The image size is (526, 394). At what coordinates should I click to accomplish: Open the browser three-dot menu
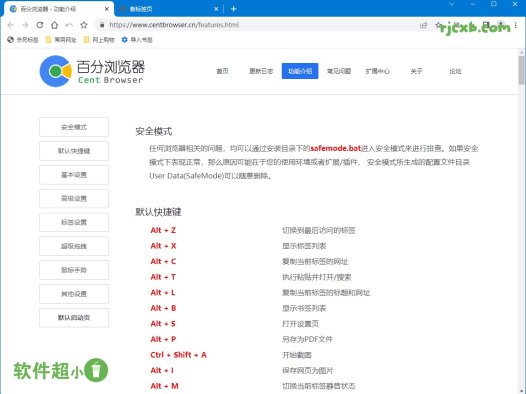[516, 25]
